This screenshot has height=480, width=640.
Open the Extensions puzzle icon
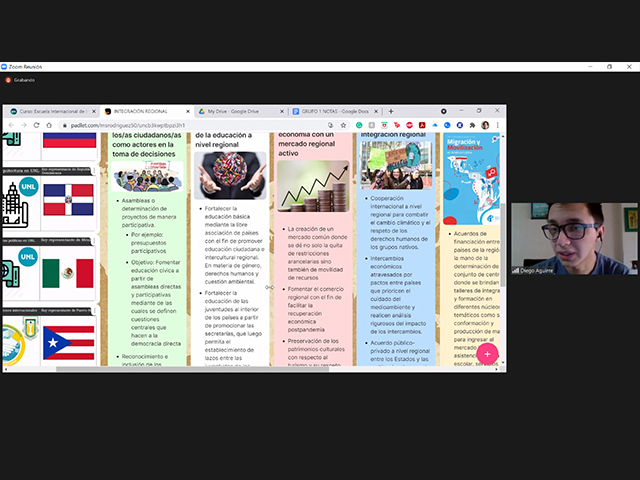(x=471, y=125)
